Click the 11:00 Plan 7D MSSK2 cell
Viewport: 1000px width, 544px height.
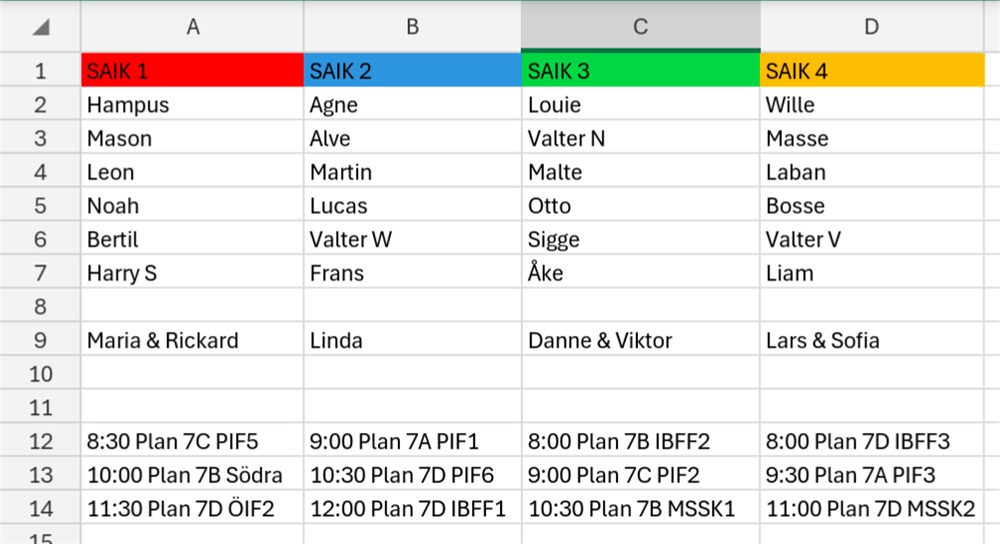872,508
